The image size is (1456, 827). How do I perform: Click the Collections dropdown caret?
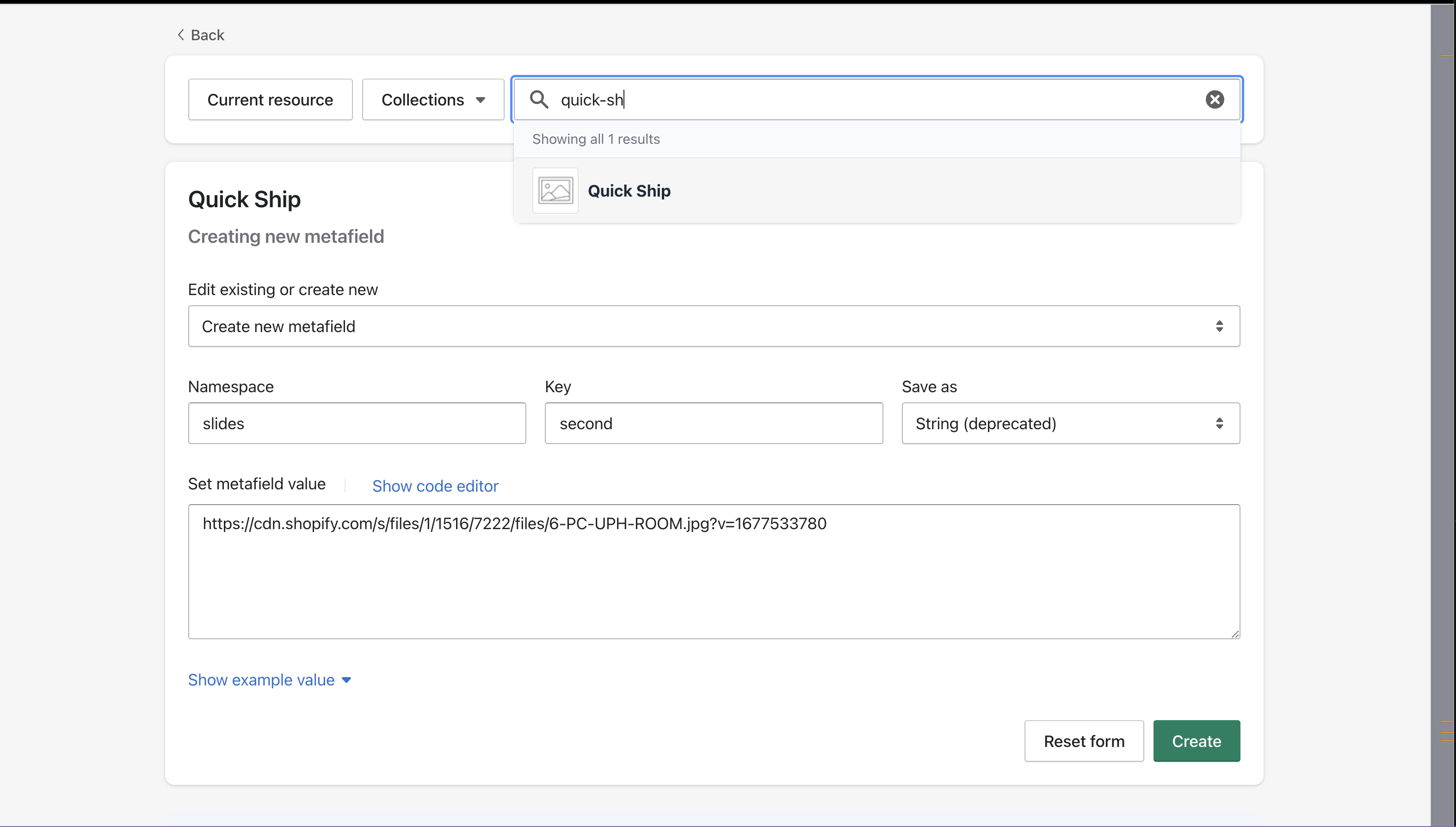481,100
